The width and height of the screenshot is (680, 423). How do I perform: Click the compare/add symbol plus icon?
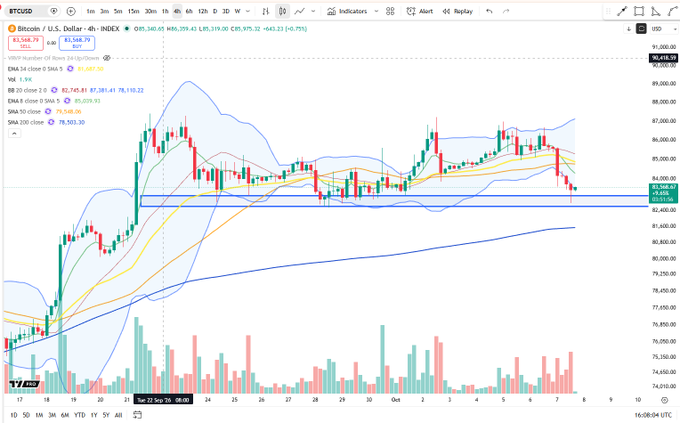coord(71,11)
